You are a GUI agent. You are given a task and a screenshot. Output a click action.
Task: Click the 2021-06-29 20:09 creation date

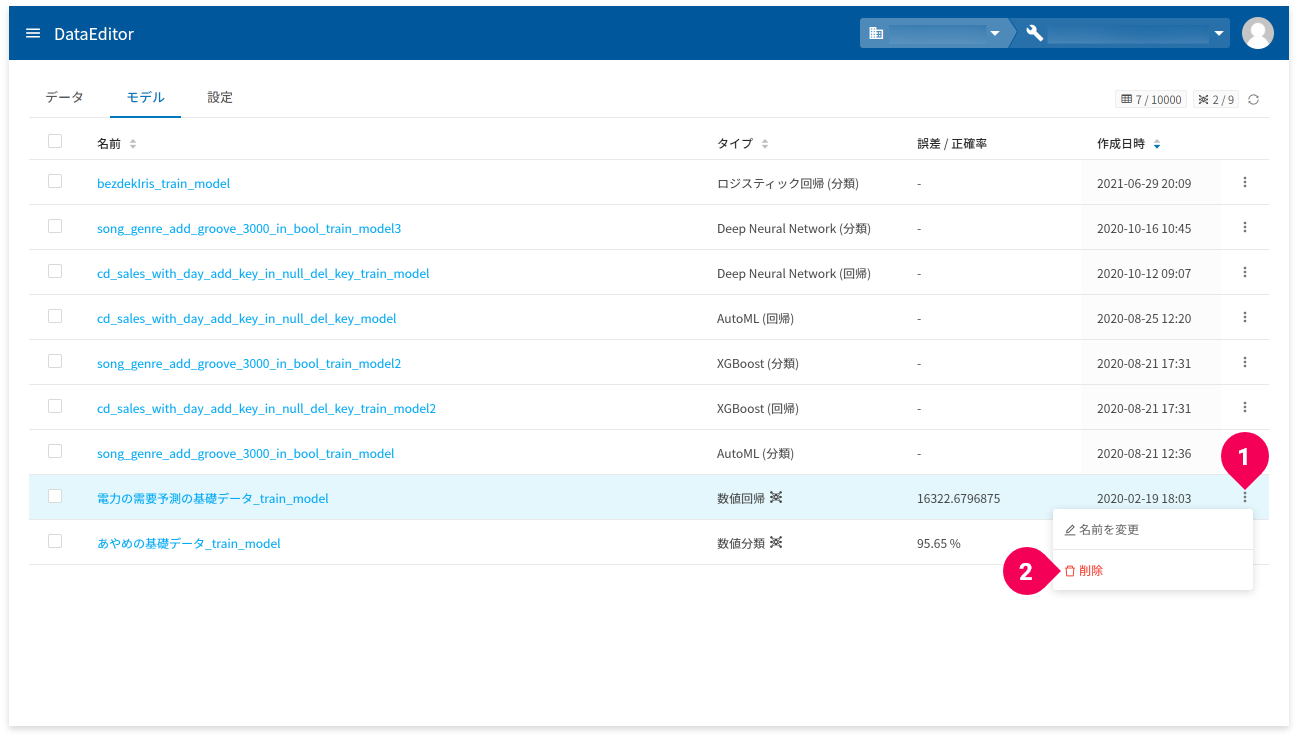(x=1144, y=183)
